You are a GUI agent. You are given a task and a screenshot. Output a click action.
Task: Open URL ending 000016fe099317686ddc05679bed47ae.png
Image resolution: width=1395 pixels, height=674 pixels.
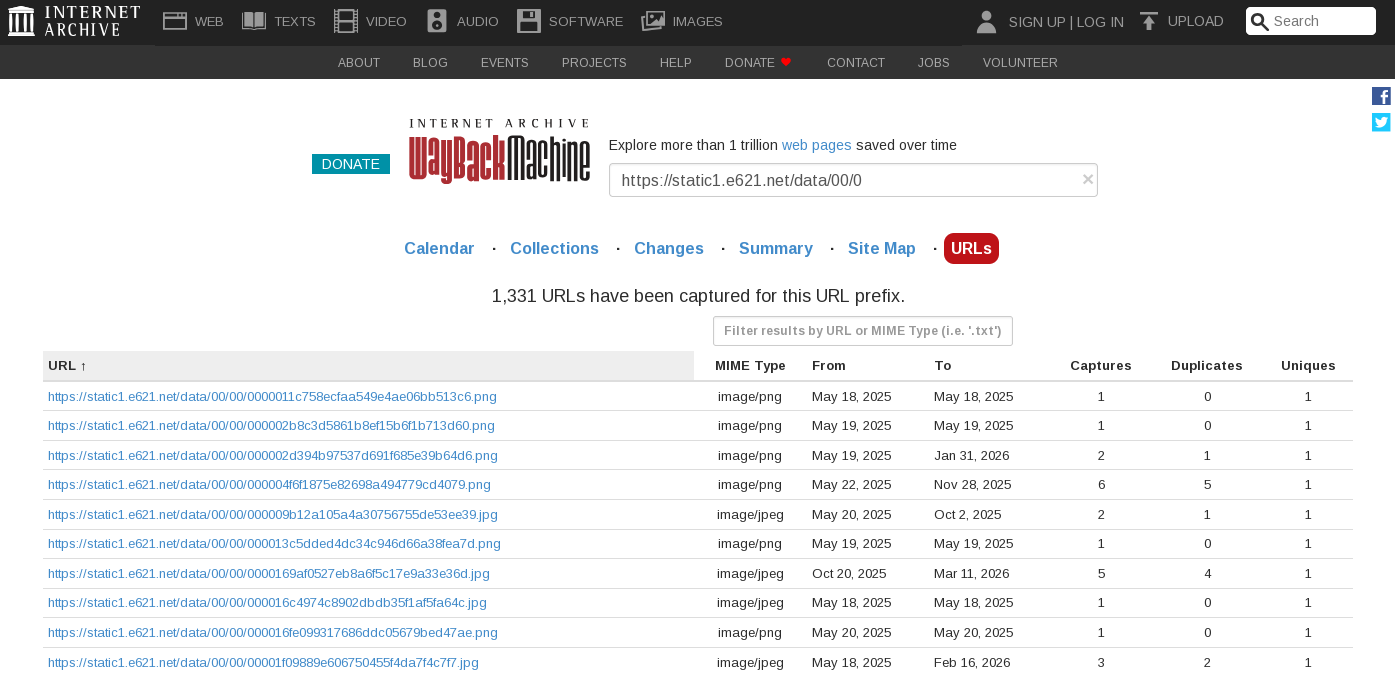tap(273, 633)
